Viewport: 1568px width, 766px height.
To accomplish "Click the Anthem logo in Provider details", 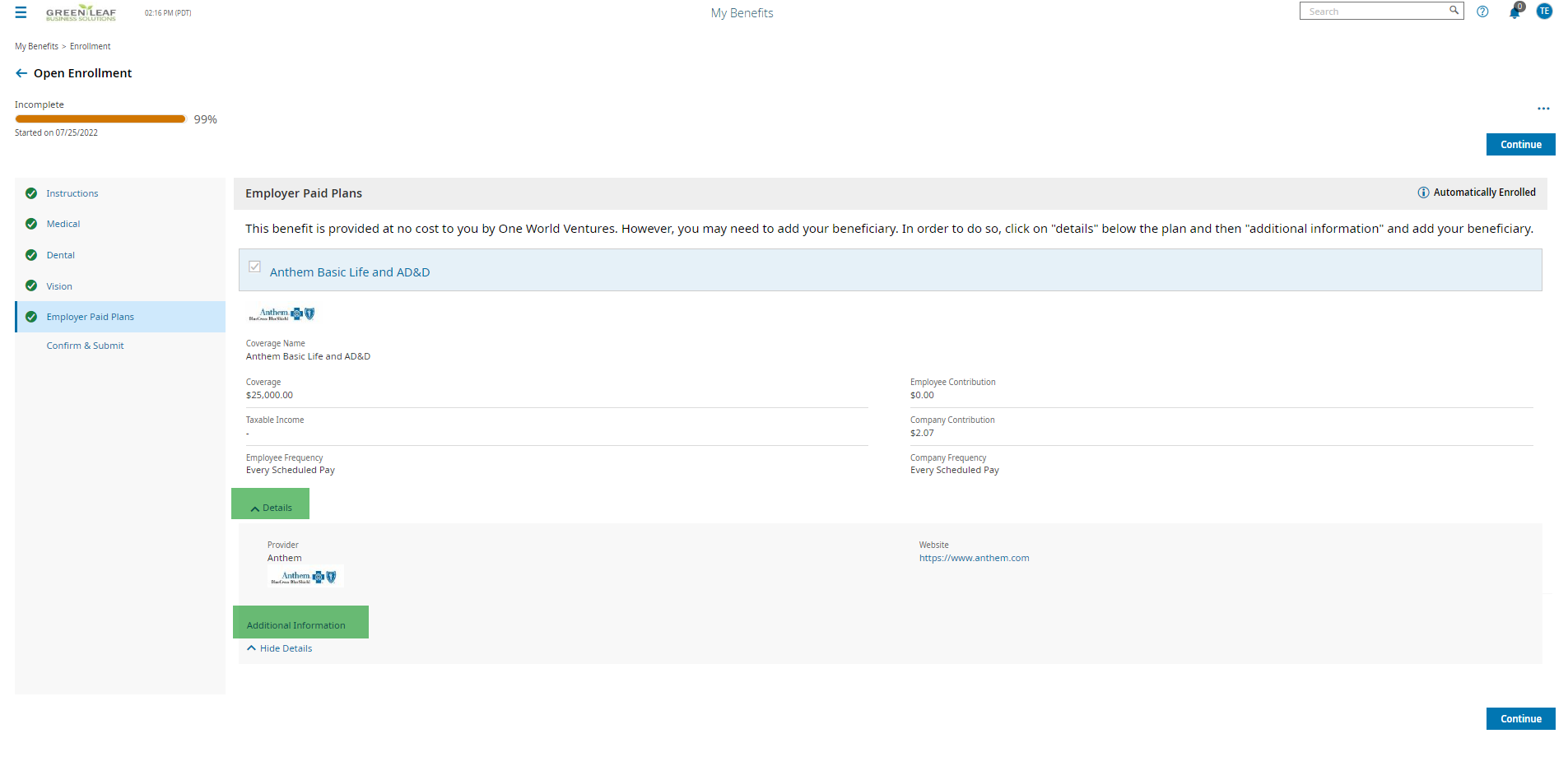I will tap(304, 577).
